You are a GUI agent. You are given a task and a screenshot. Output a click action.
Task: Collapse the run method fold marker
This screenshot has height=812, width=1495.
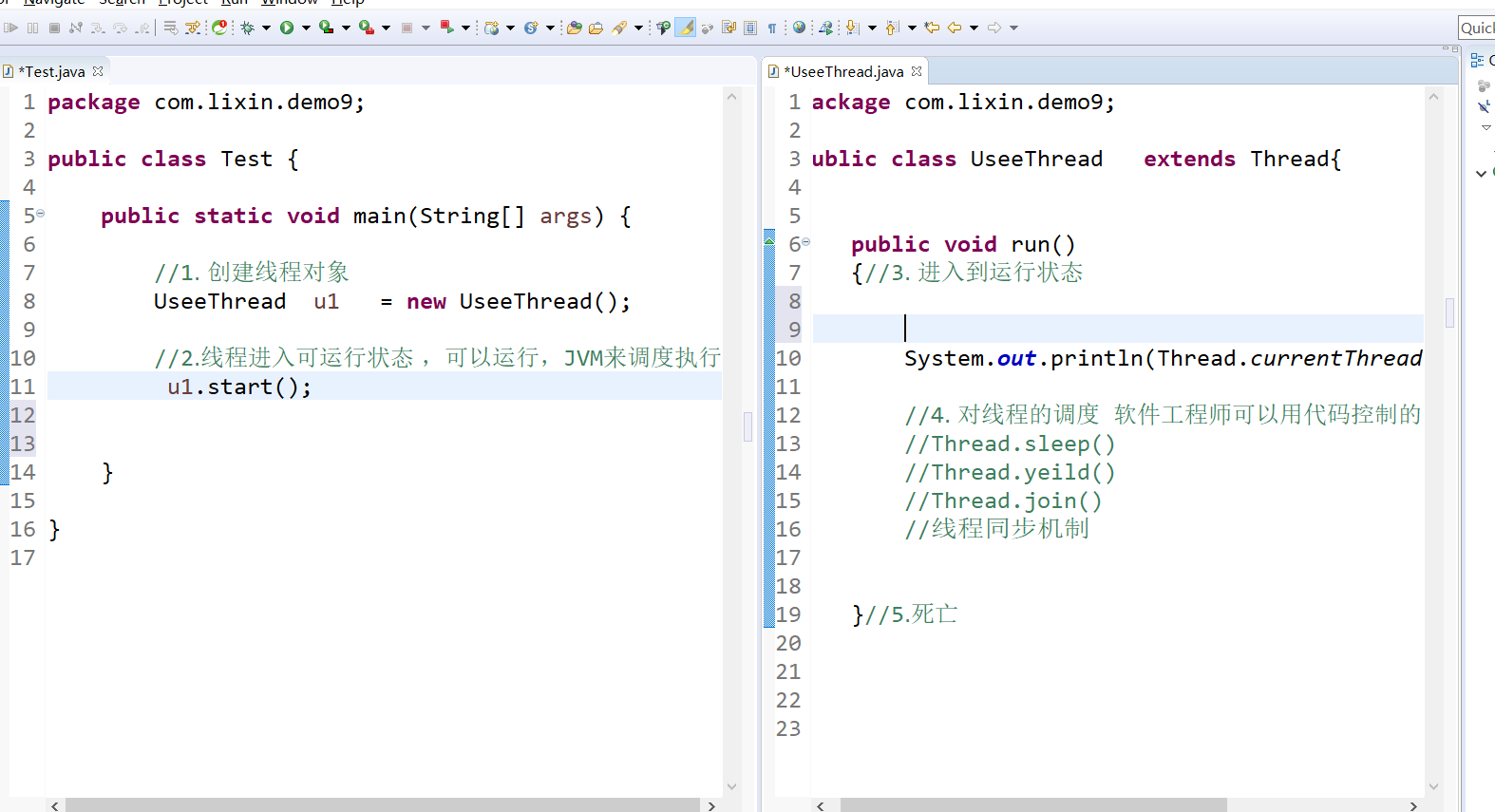[806, 242]
